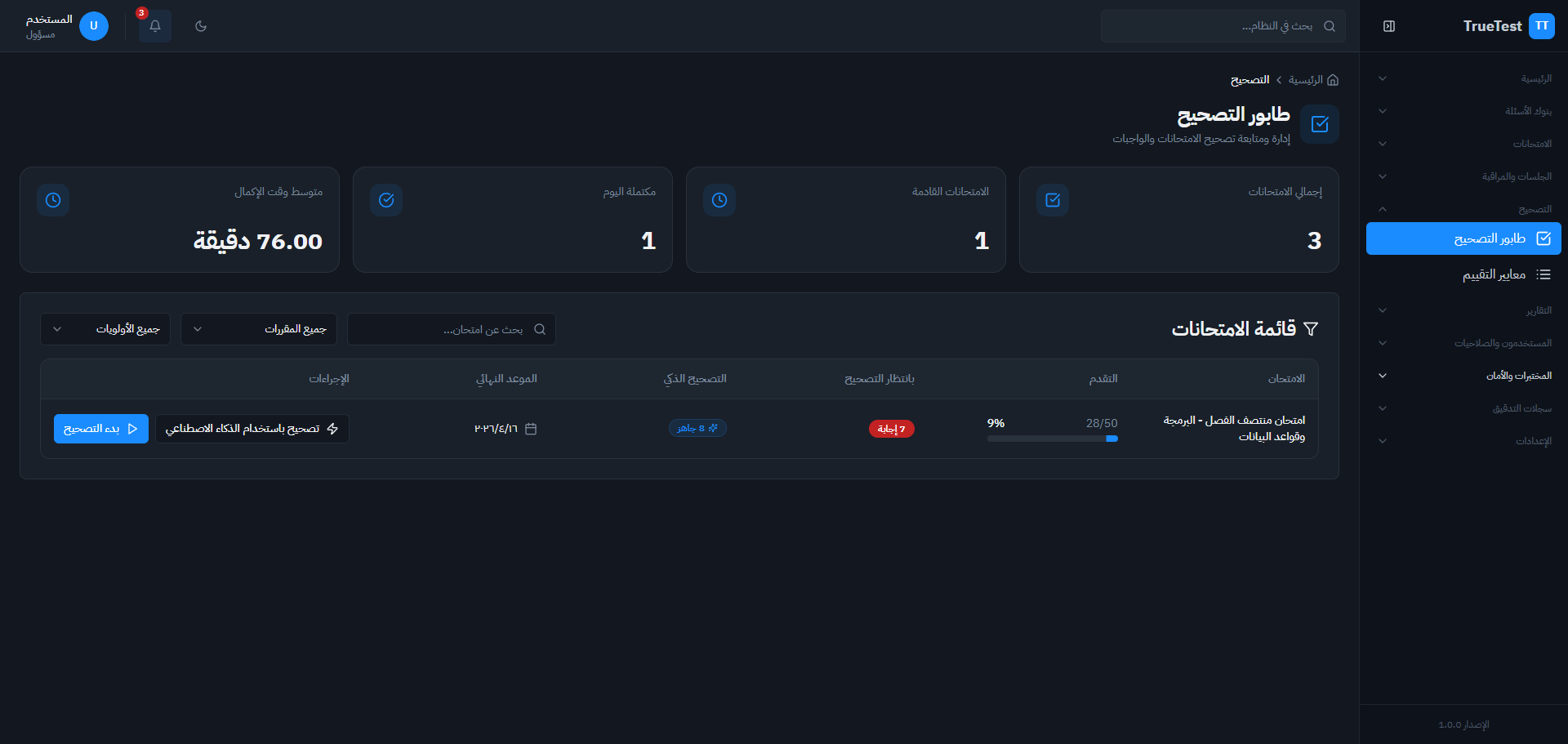Click the filter funnel icon beside قائمة الامتحانات

click(1311, 329)
